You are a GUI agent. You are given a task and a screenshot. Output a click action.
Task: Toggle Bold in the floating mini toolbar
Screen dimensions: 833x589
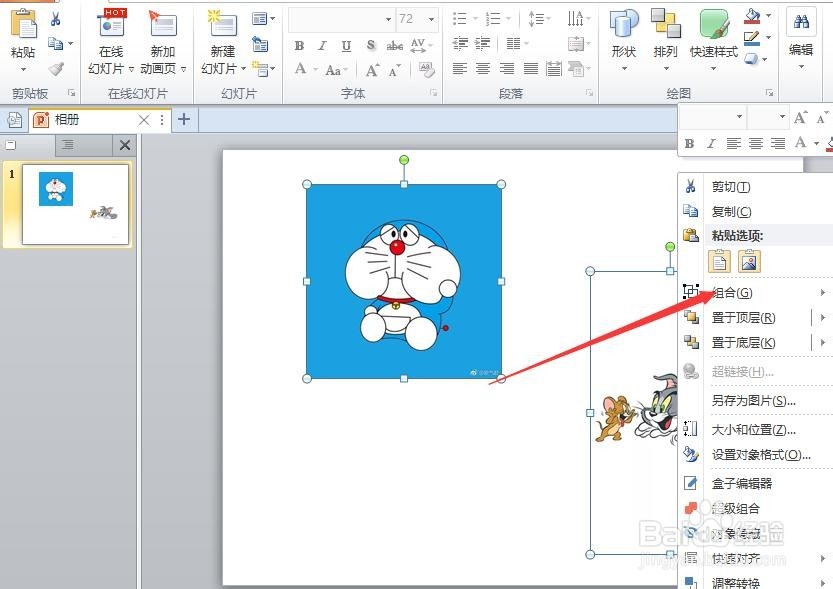690,143
